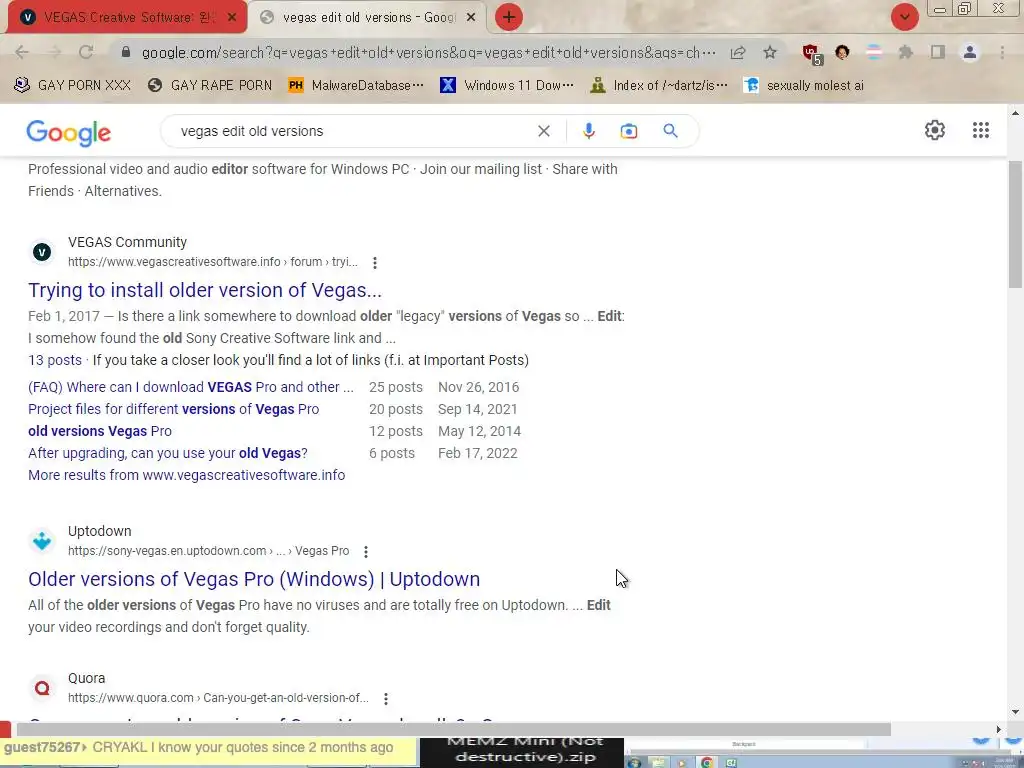
Task: Click the Google logo
Action: click(69, 133)
